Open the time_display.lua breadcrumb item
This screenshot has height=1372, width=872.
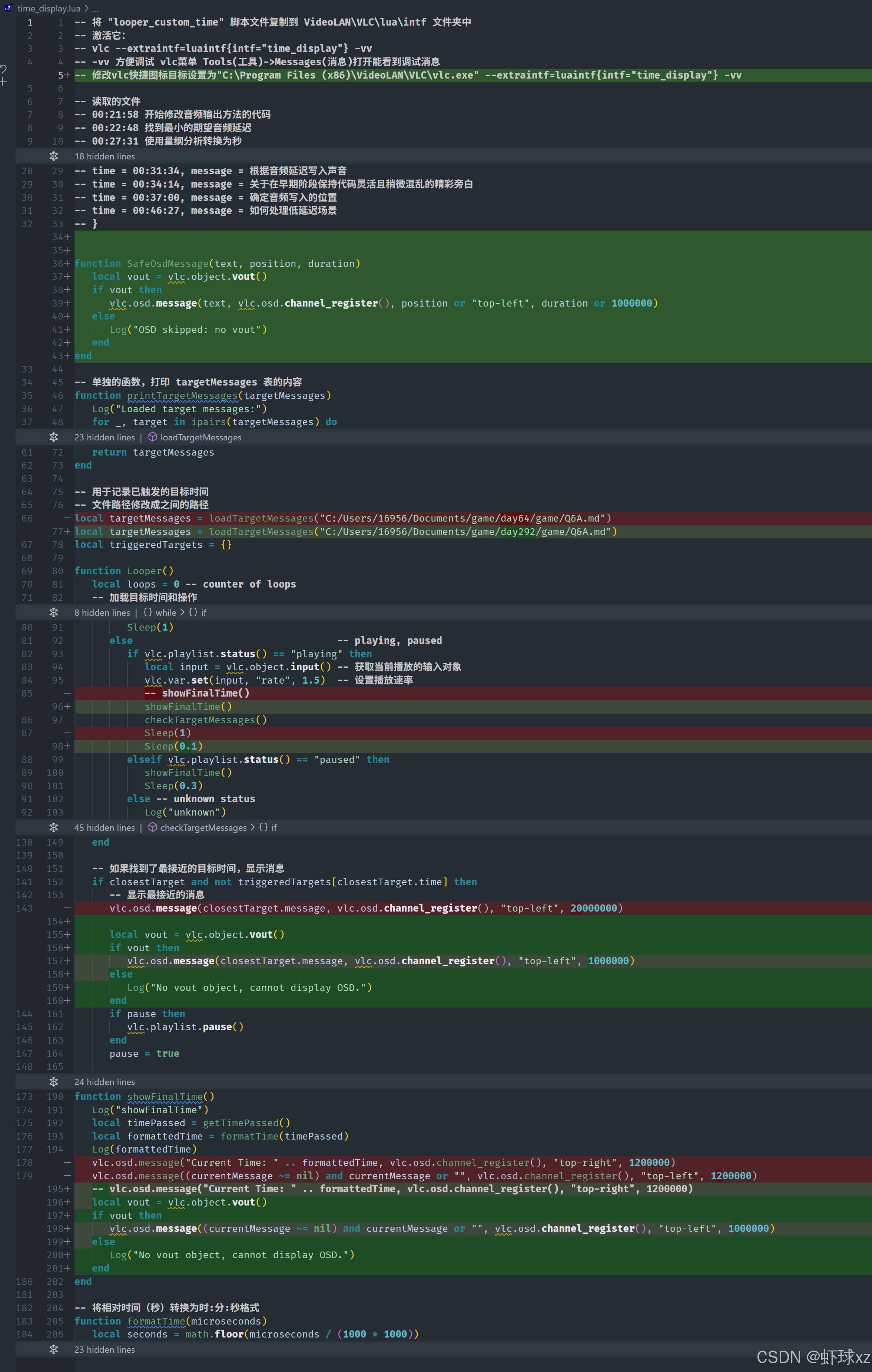click(49, 8)
